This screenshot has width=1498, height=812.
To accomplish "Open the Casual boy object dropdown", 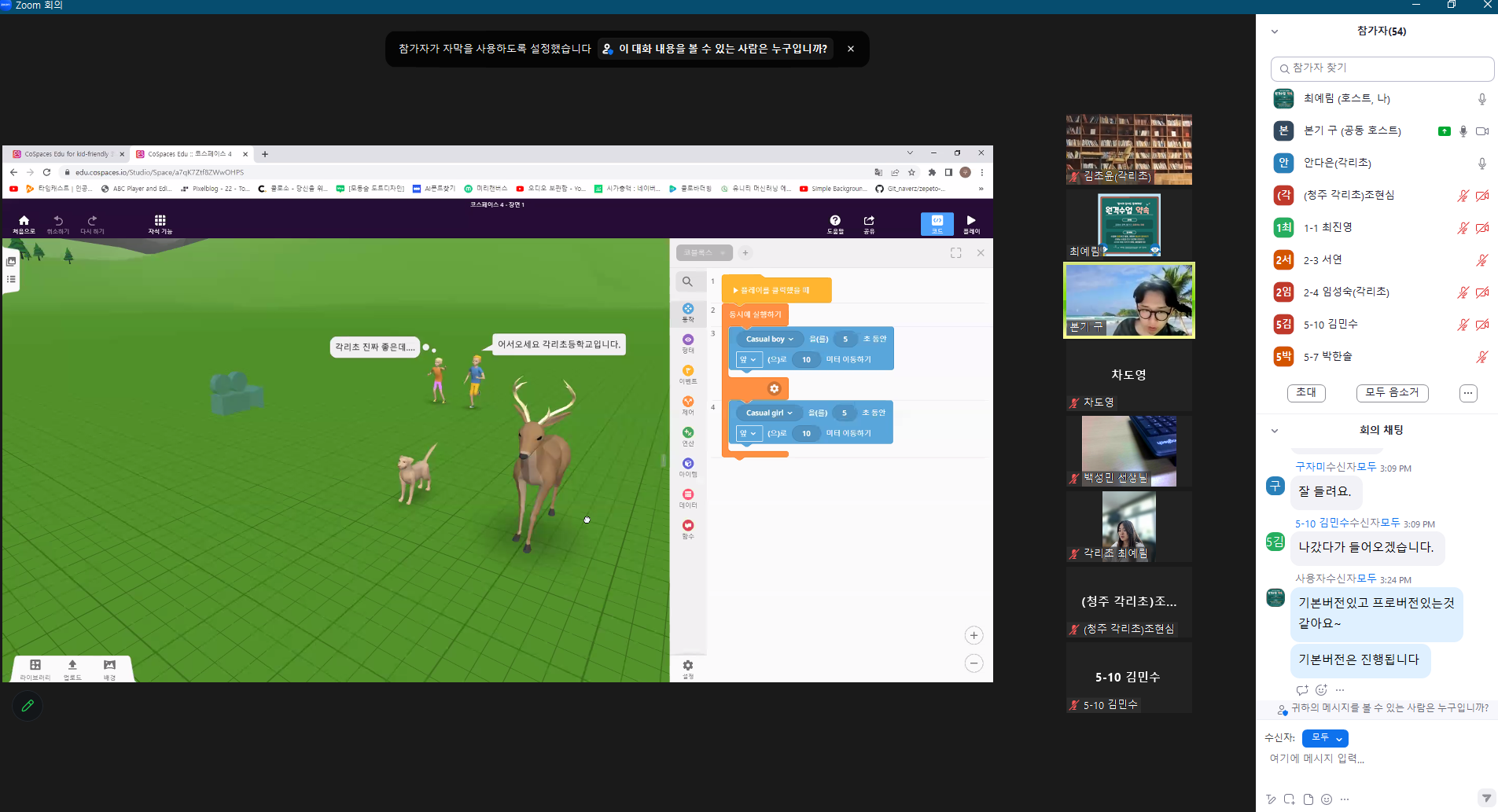I will click(x=769, y=339).
